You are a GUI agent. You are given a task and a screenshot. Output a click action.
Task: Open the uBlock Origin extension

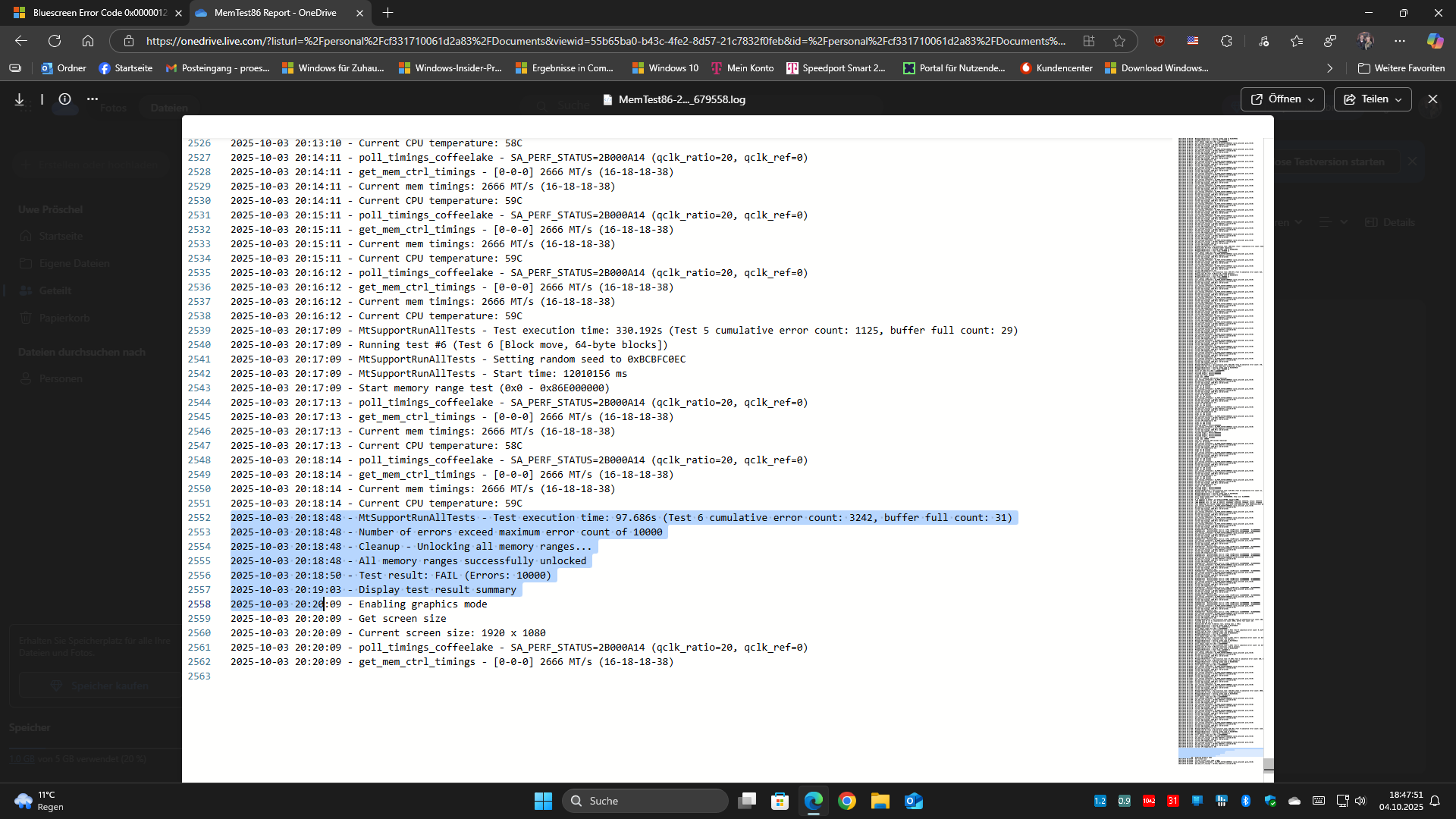[x=1159, y=41]
